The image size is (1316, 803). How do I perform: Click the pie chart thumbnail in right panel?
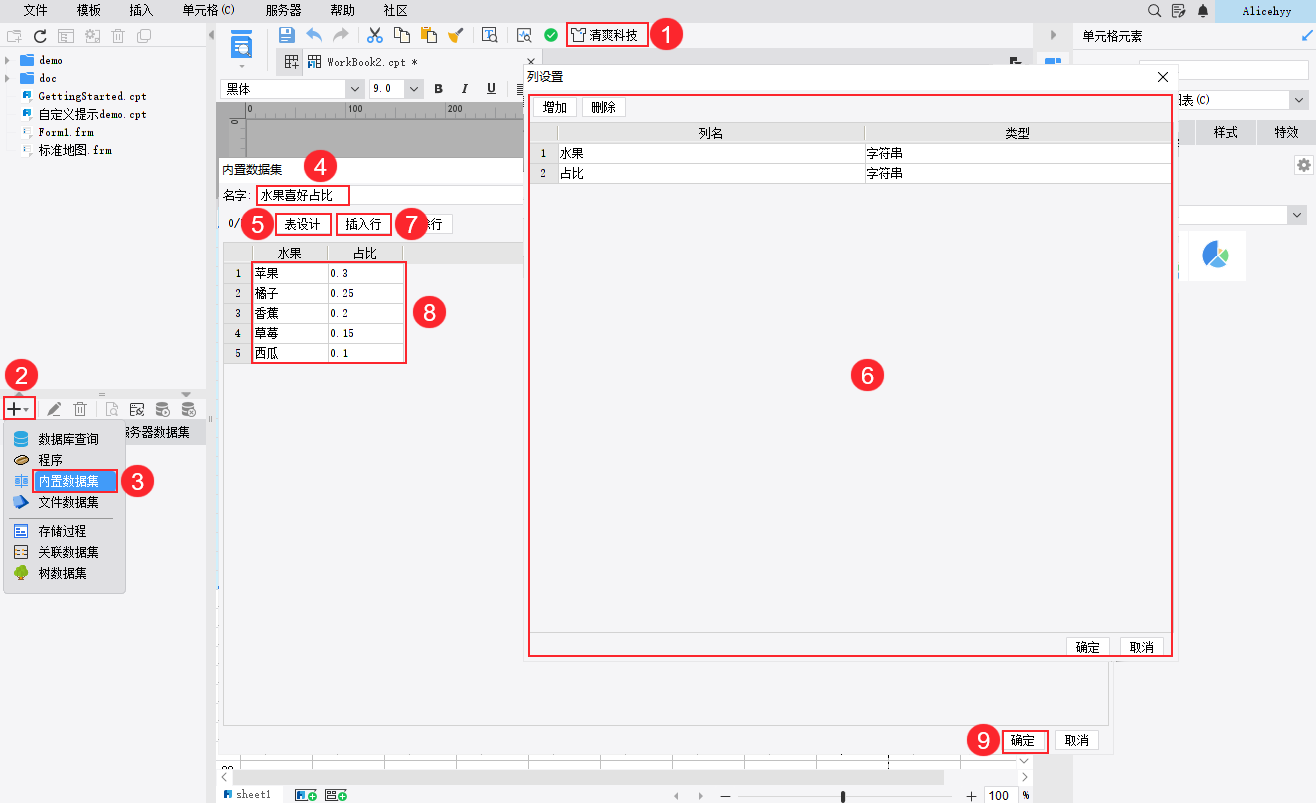1216,255
